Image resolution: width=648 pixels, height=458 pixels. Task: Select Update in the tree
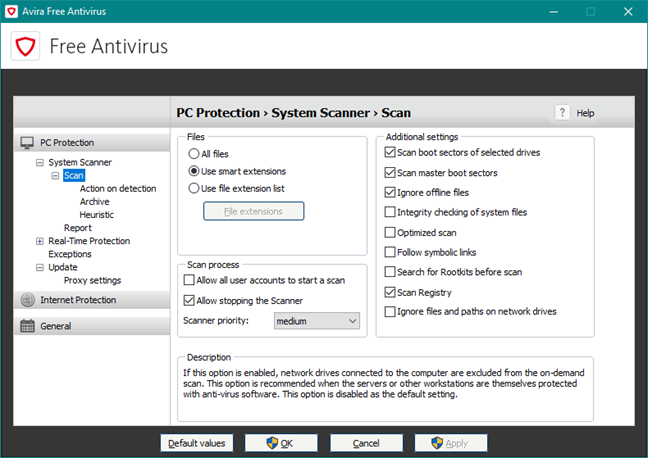63,267
